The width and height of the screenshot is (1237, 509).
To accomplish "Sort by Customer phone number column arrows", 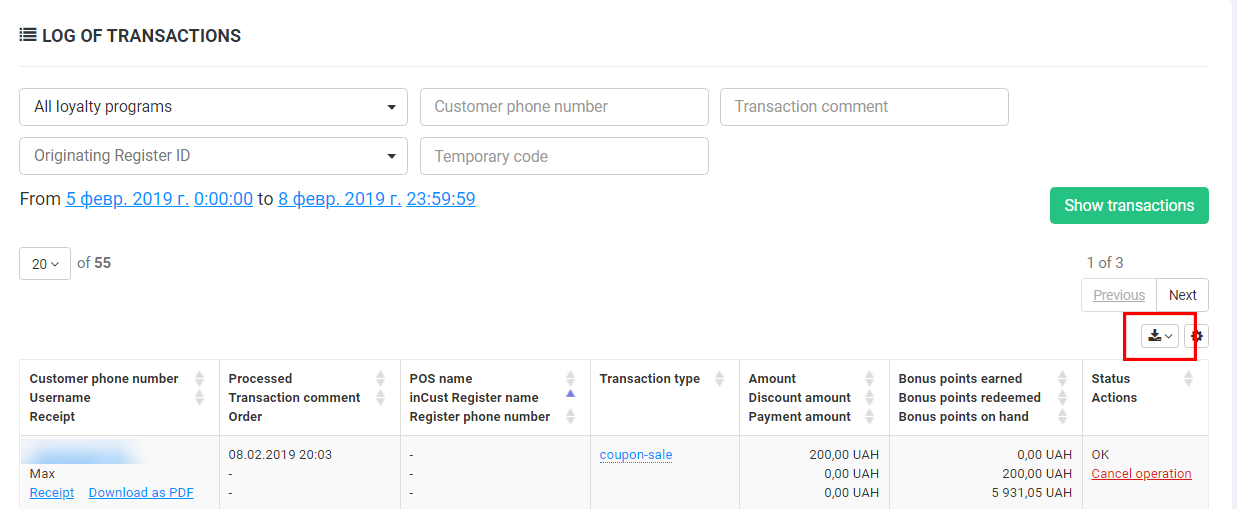I will click(199, 379).
